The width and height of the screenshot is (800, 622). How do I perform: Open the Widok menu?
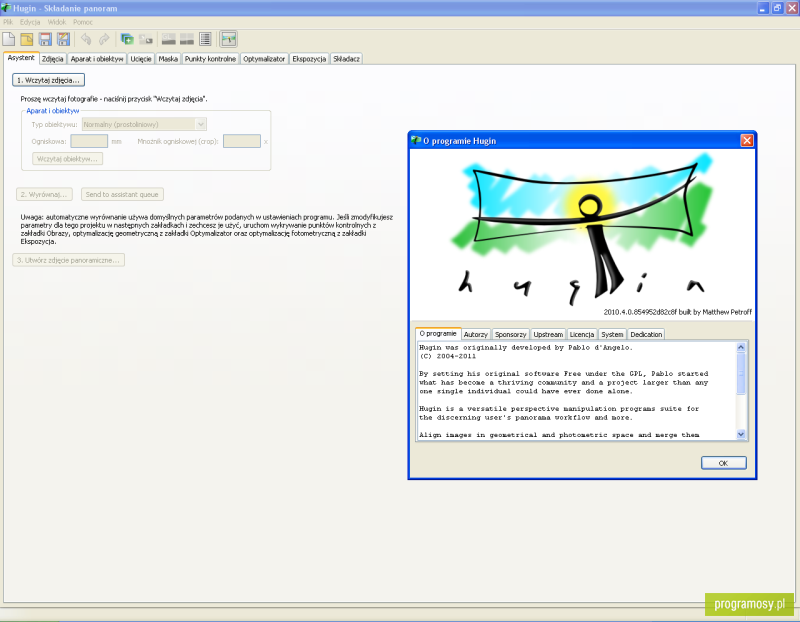tap(57, 22)
